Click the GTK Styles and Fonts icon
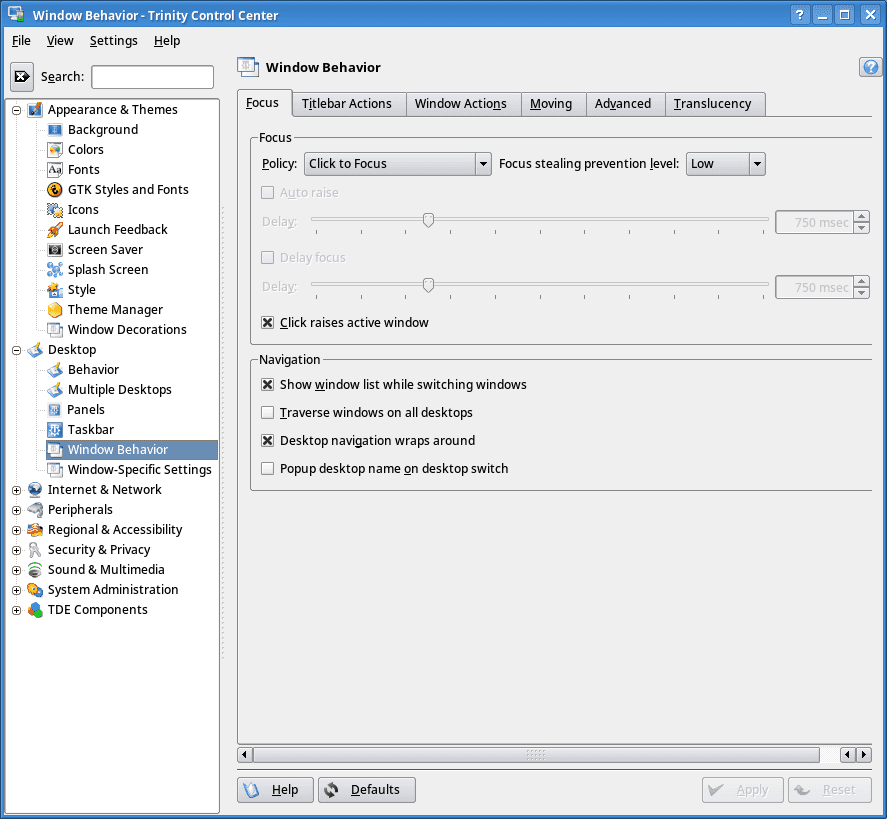The height and width of the screenshot is (819, 887). [x=55, y=189]
